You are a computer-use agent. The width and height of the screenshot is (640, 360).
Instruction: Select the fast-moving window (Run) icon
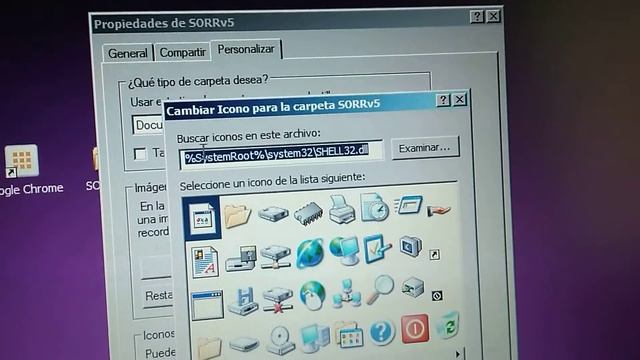pos(409,205)
